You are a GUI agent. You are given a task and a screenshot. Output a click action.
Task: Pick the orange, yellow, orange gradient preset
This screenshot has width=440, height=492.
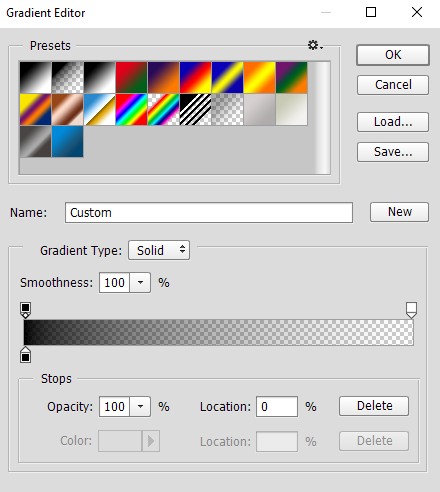[260, 77]
